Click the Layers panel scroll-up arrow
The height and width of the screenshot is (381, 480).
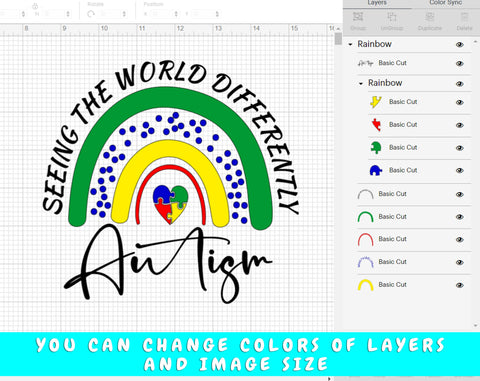pos(475,42)
